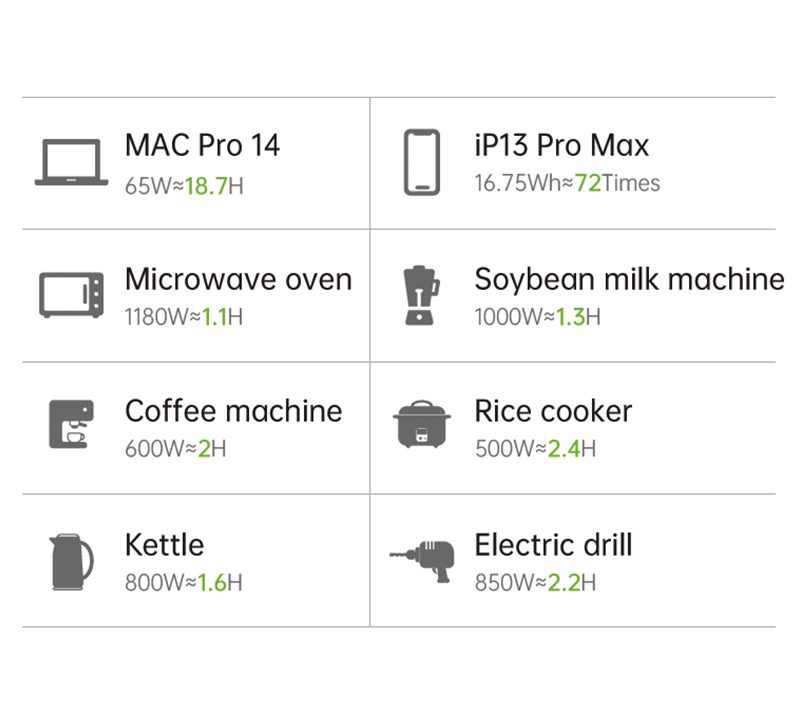This screenshot has width=800, height=720.
Task: Select the coffee machine icon
Action: (71, 425)
